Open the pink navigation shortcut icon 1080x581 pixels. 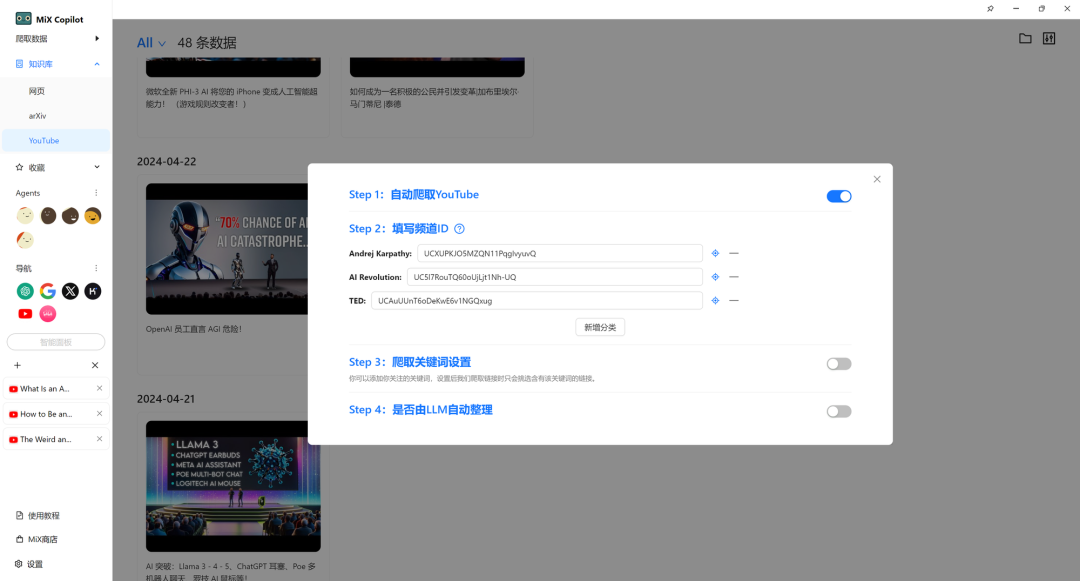click(x=48, y=314)
